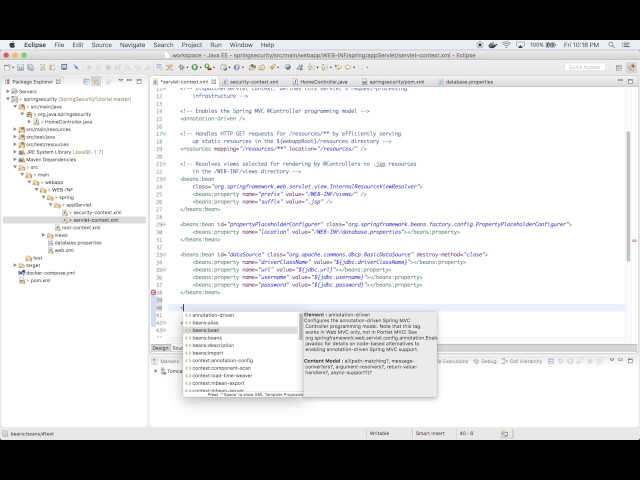Click the macOS Spotlight search icon

[x=611, y=45]
